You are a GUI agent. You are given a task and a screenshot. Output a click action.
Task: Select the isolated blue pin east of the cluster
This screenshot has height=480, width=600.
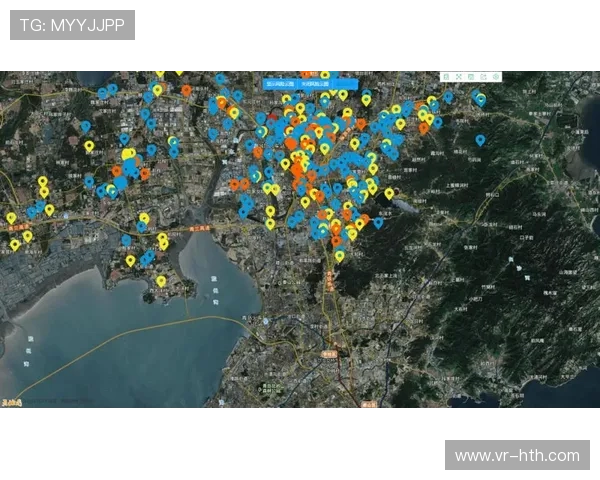click(x=480, y=140)
